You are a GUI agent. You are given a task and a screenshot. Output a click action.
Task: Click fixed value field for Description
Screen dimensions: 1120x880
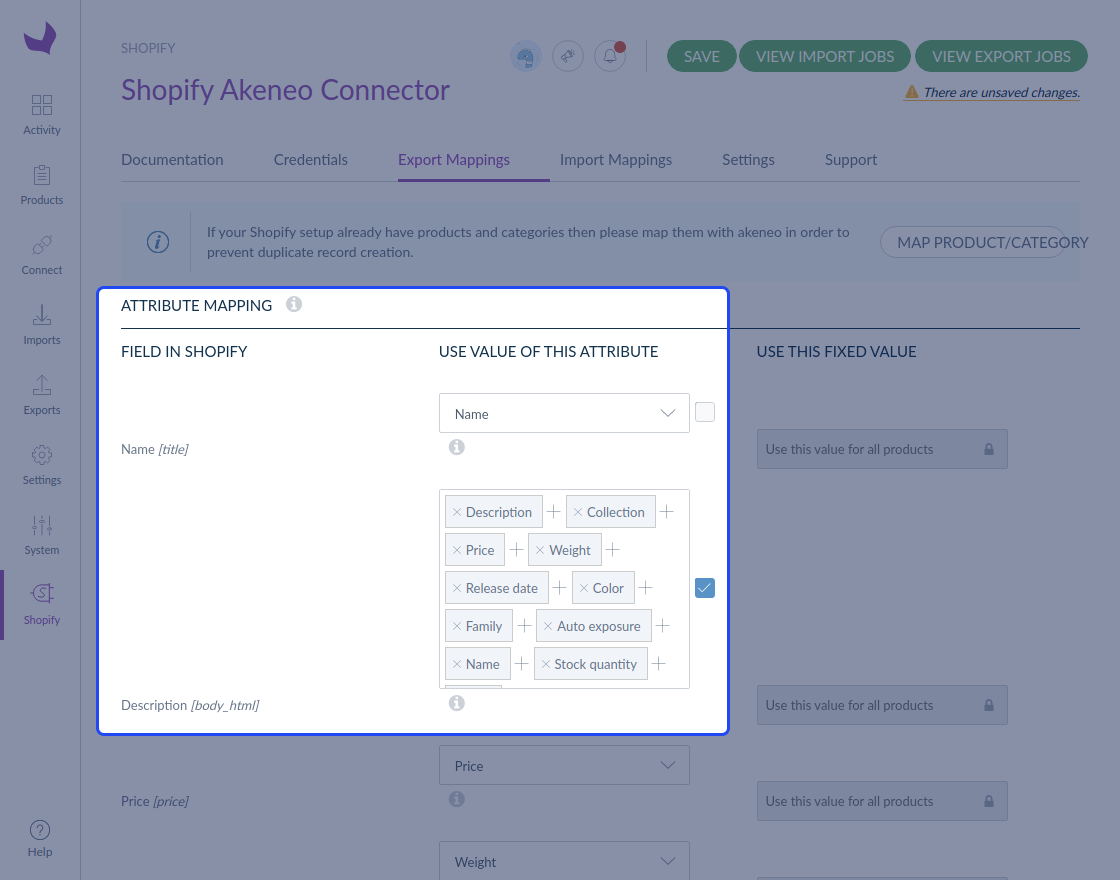[882, 705]
